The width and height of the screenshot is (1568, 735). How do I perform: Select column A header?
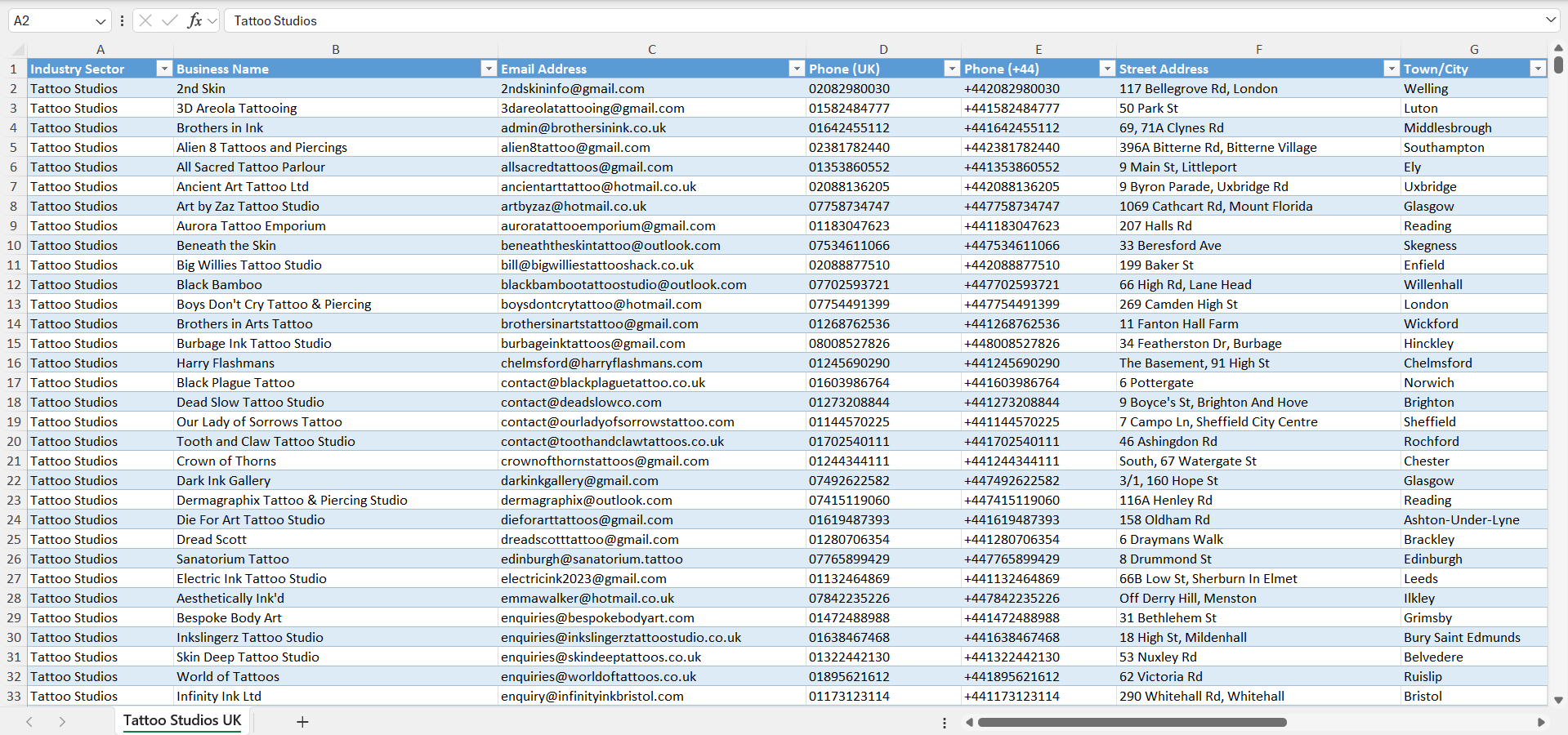pyautogui.click(x=101, y=49)
